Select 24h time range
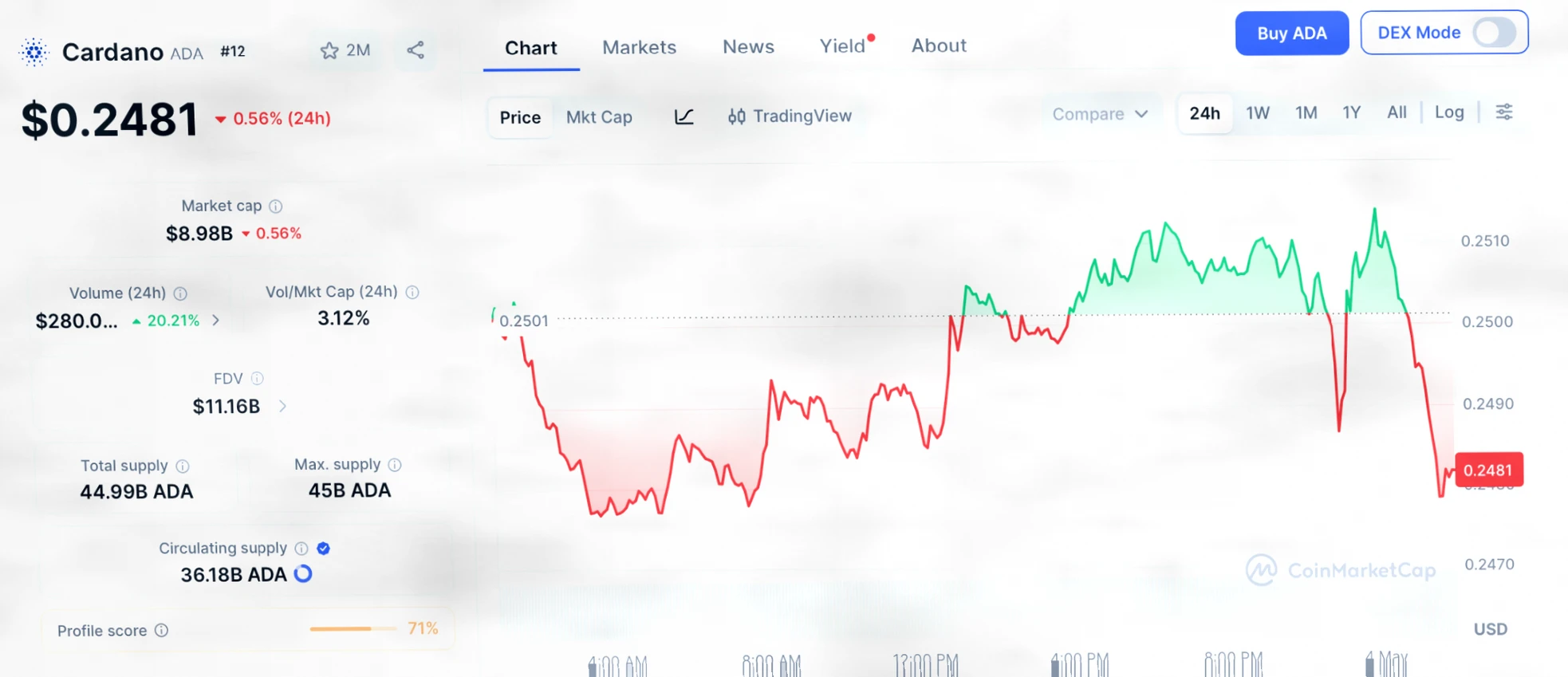The image size is (1568, 677). pos(1204,113)
